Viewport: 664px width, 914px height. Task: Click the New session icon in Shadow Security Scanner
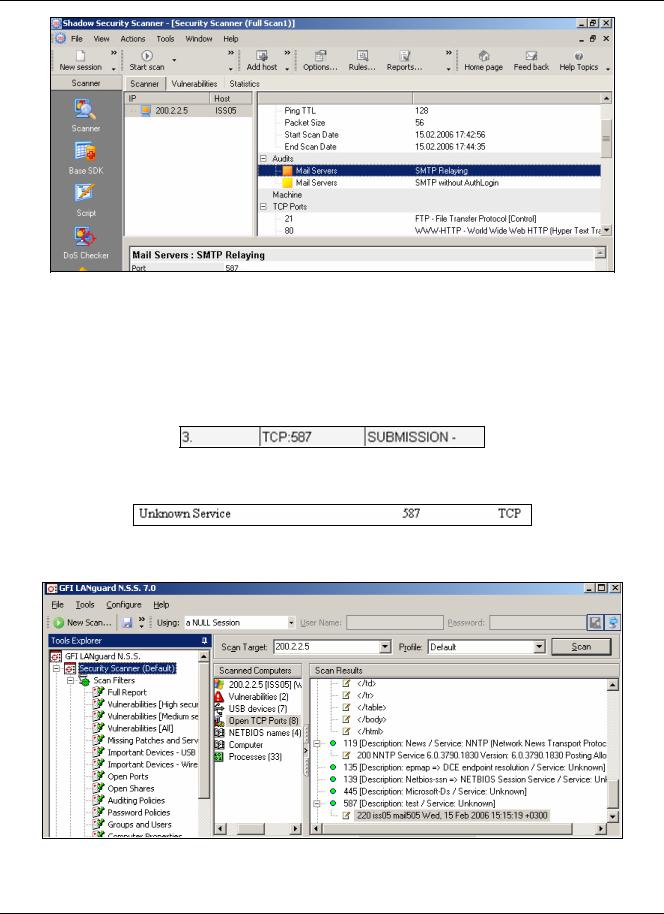pos(80,55)
